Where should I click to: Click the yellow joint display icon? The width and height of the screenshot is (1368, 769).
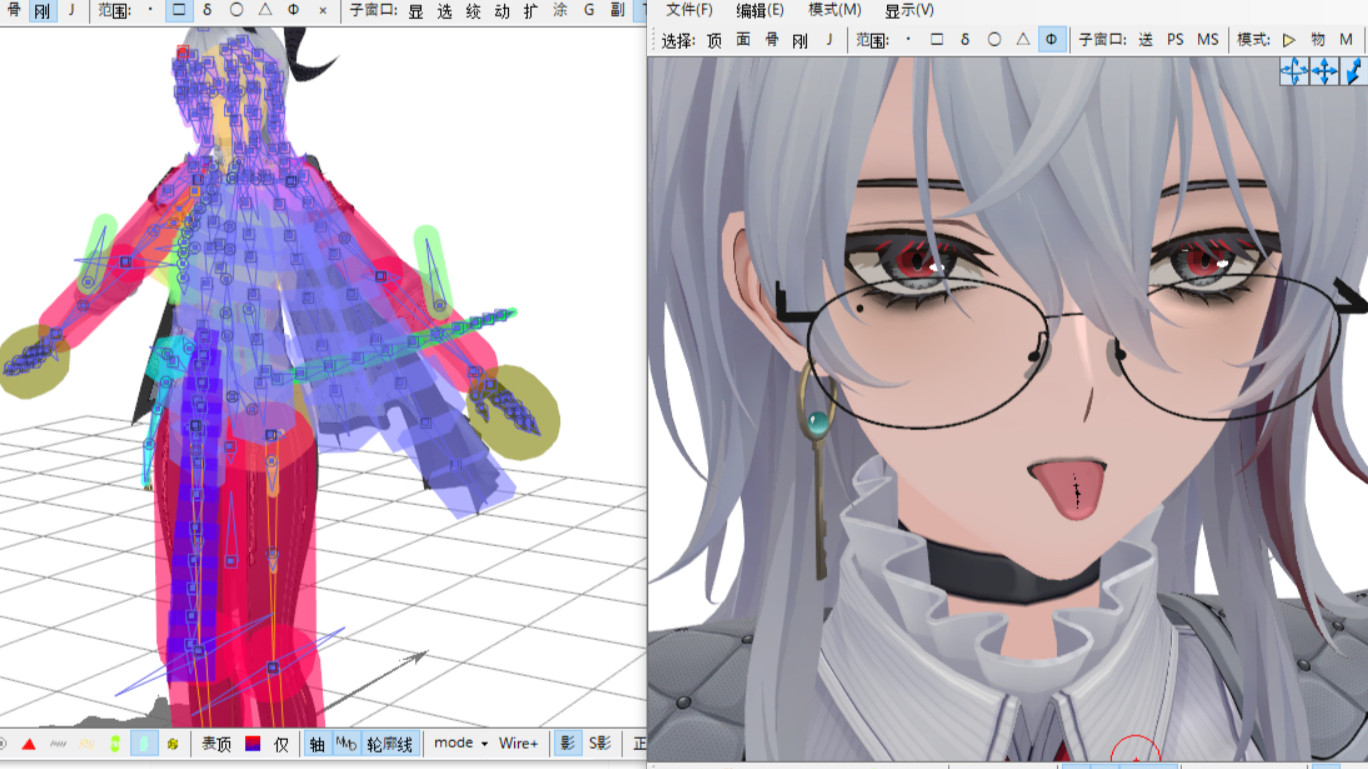tap(173, 744)
